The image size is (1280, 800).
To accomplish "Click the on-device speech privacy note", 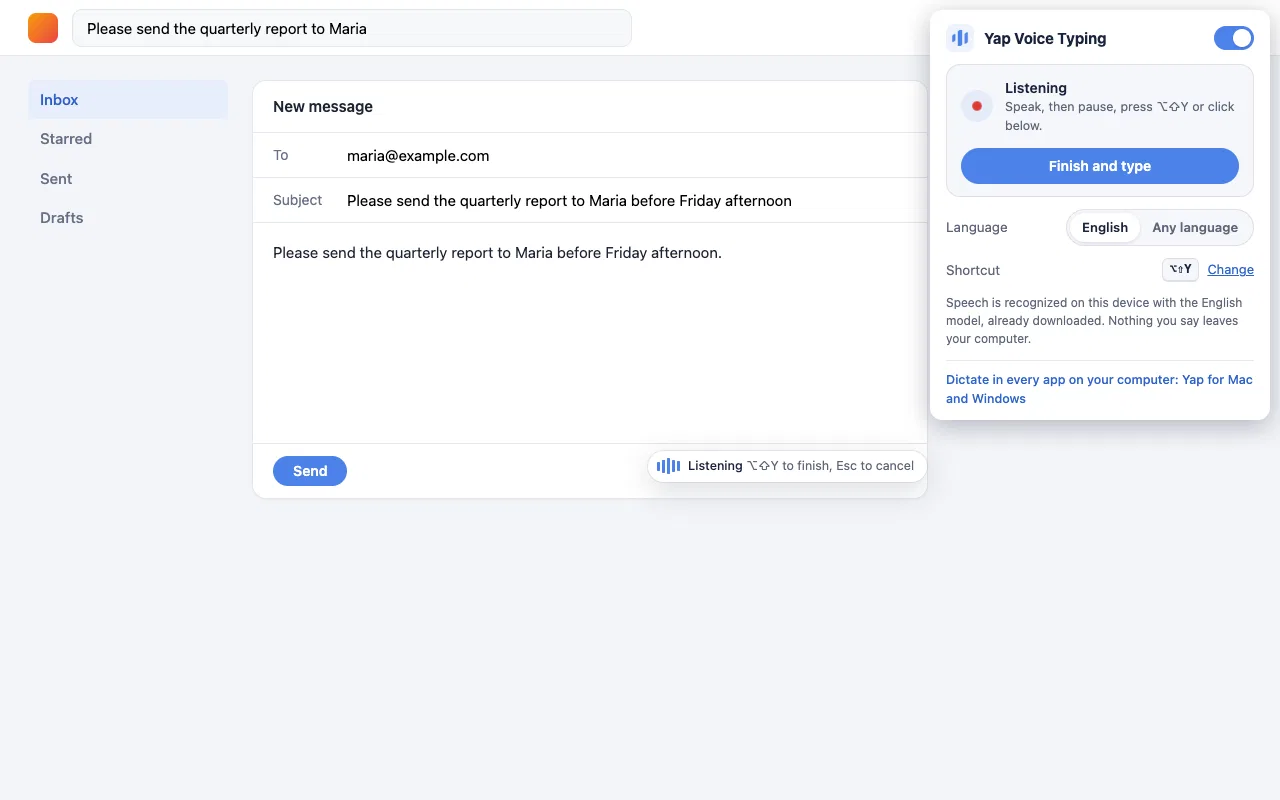I will tap(1093, 321).
